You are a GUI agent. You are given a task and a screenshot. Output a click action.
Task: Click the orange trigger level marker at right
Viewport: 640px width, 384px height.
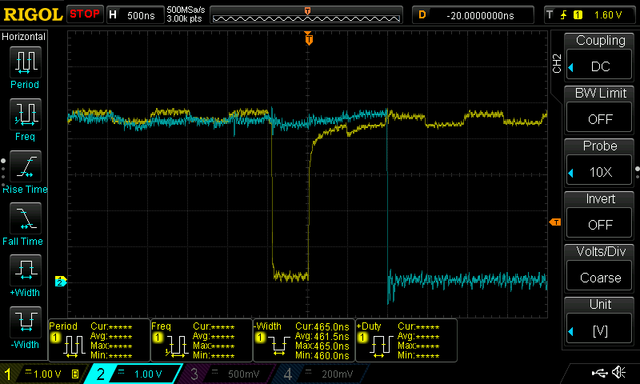pyautogui.click(x=555, y=222)
